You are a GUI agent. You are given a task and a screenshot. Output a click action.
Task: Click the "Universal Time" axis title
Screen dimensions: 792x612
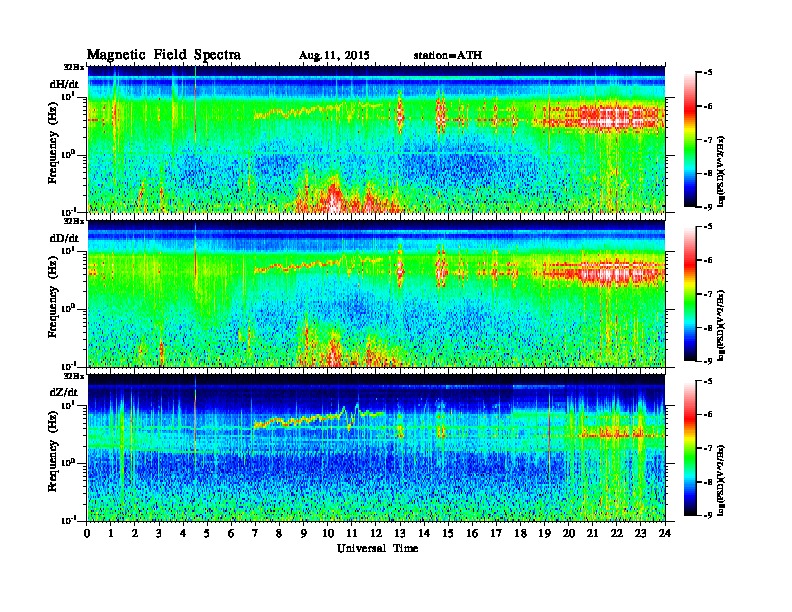click(x=377, y=548)
